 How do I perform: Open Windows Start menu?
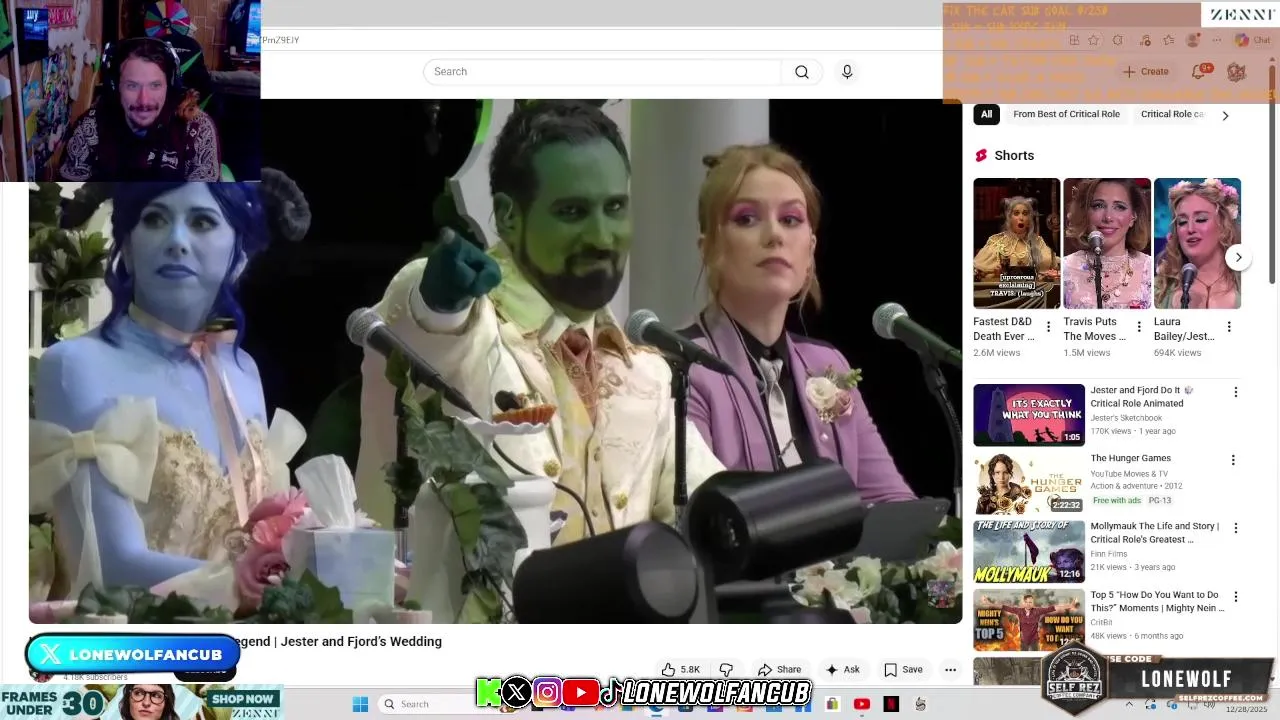[x=360, y=704]
